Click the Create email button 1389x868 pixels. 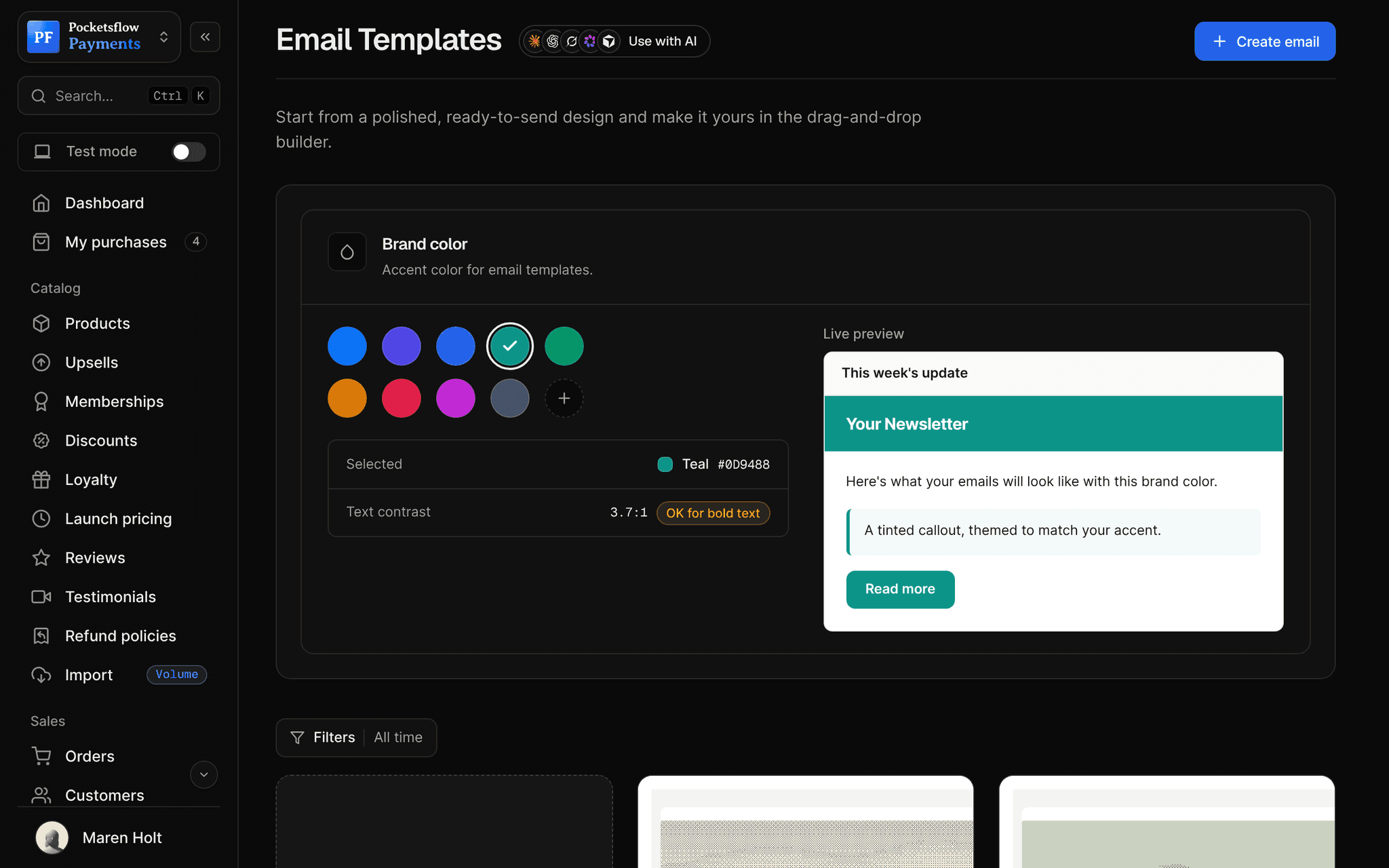pos(1265,41)
